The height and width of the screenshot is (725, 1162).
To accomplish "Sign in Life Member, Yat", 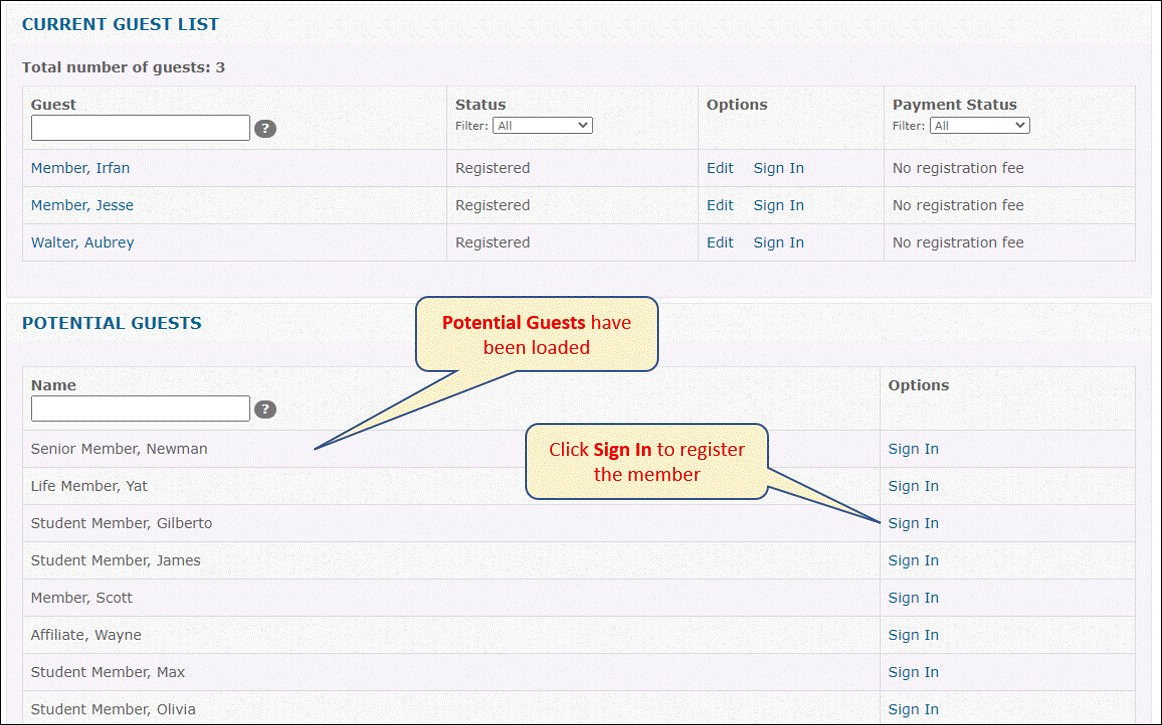I will tap(913, 486).
